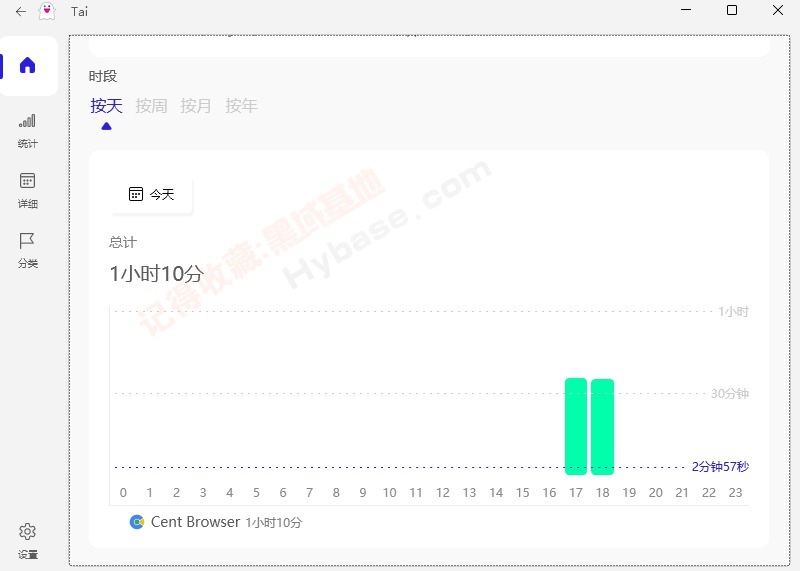Click the 总计 label
The image size is (800, 571).
(x=122, y=242)
